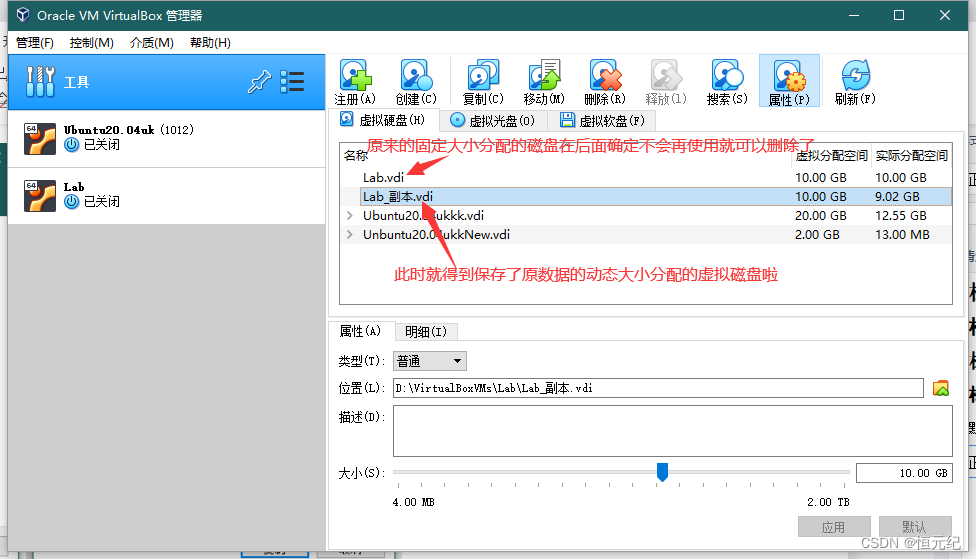Select the Lab.vdi disk row
976x559 pixels.
coord(645,177)
